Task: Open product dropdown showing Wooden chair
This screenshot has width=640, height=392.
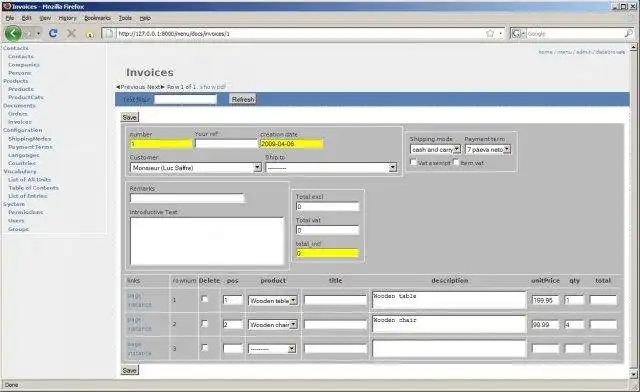Action: coord(273,325)
